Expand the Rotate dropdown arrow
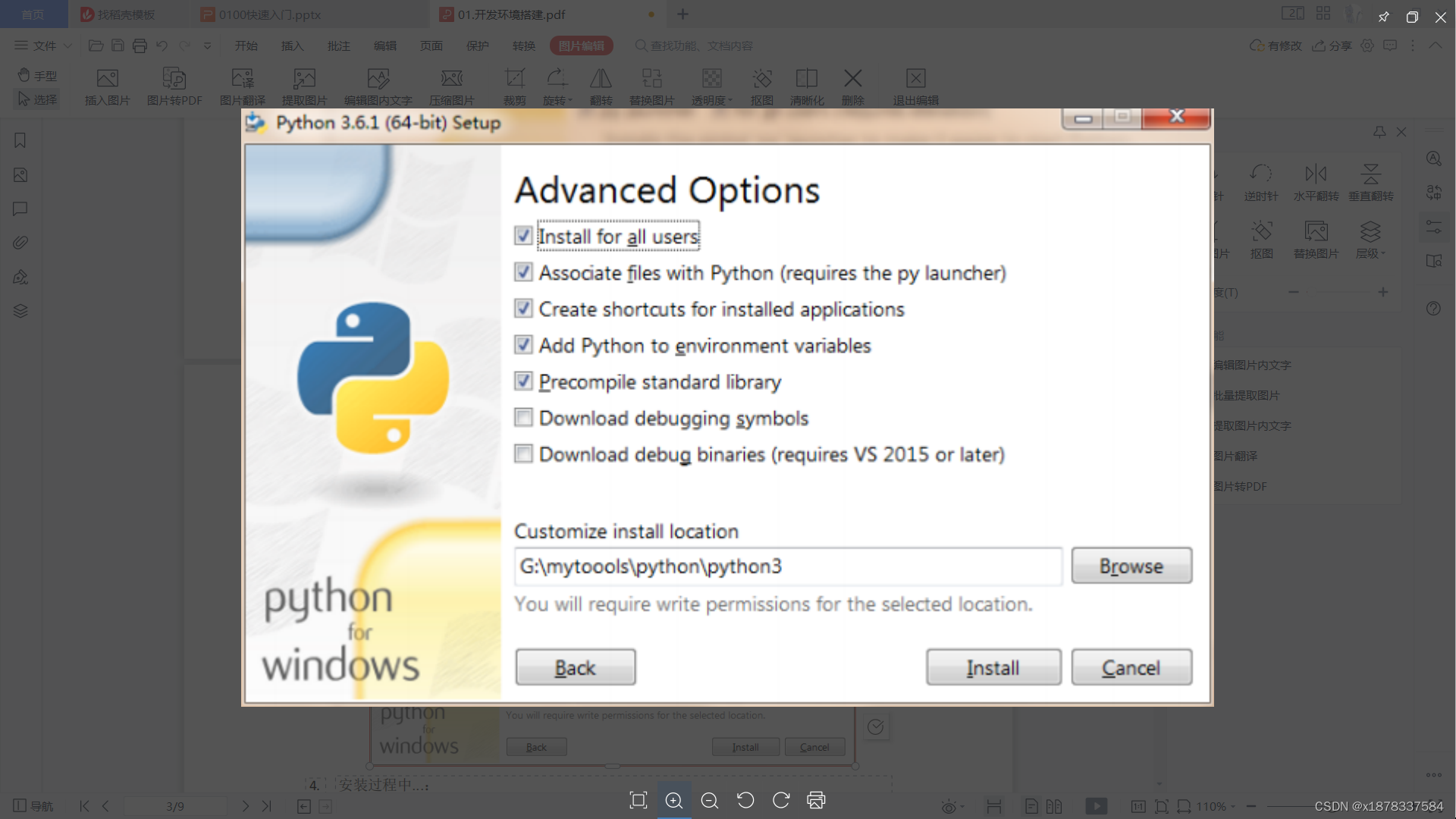The width and height of the screenshot is (1456, 819). click(x=570, y=101)
